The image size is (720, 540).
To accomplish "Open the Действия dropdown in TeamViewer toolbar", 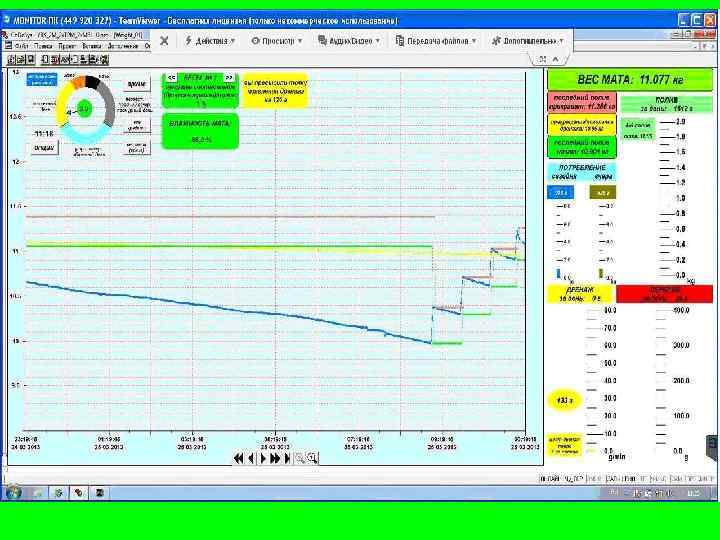I will point(210,41).
